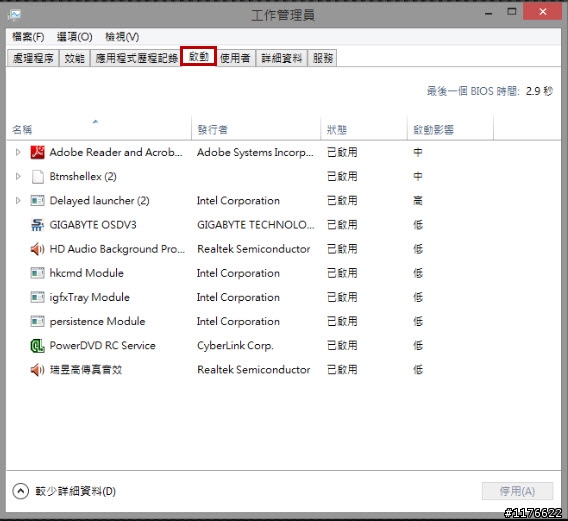Screen dimensions: 568x521
Task: Click the Delayed launcher icon
Action: (x=37, y=200)
